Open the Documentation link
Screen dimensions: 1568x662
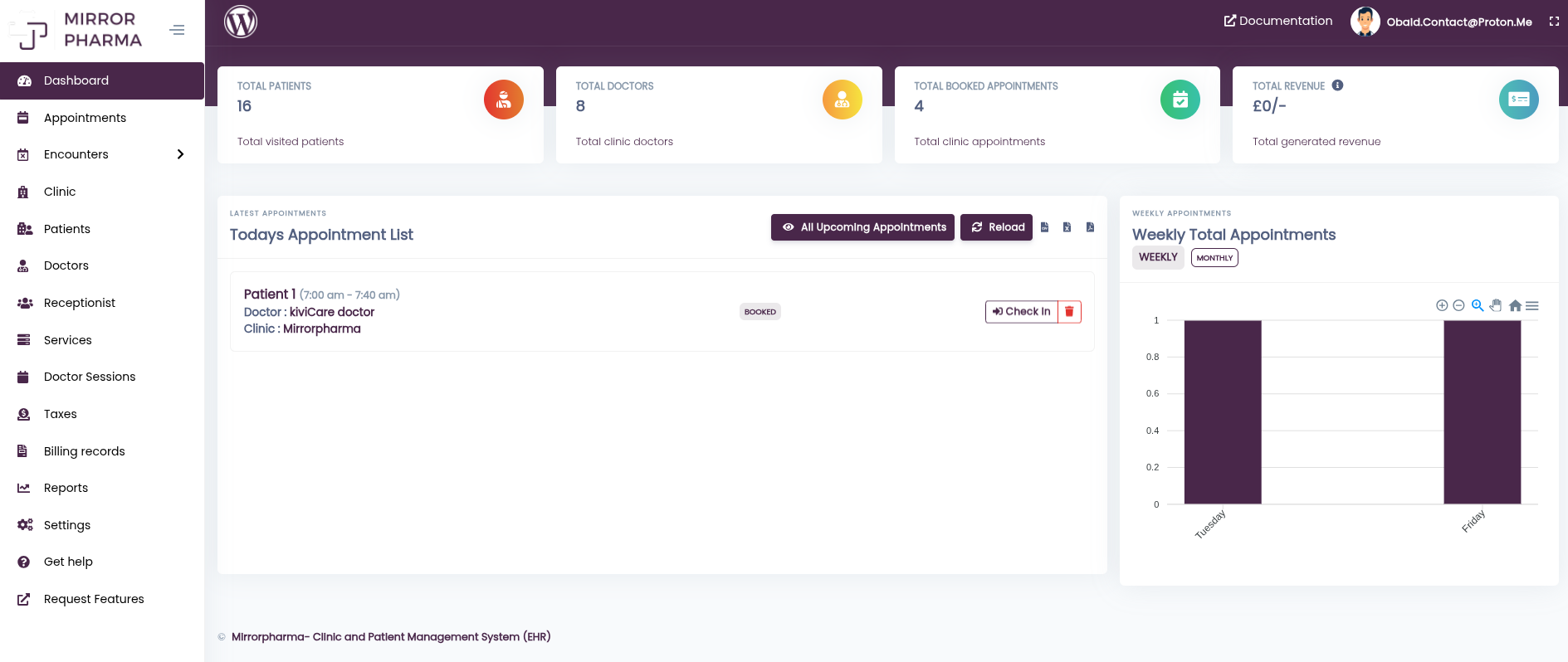[x=1278, y=21]
